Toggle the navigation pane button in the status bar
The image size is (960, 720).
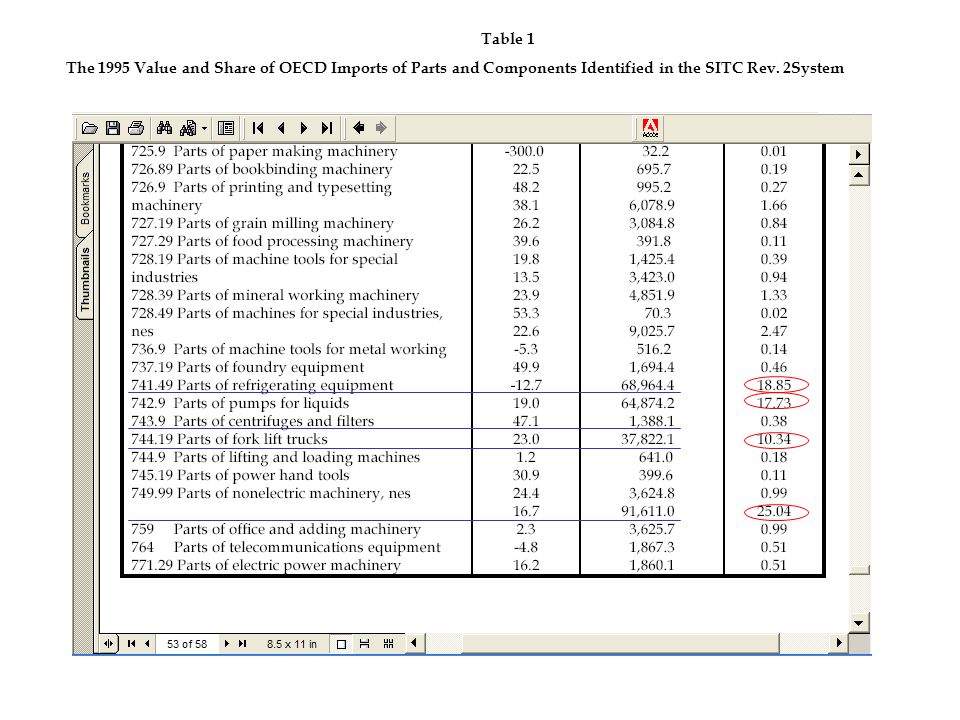click(109, 643)
